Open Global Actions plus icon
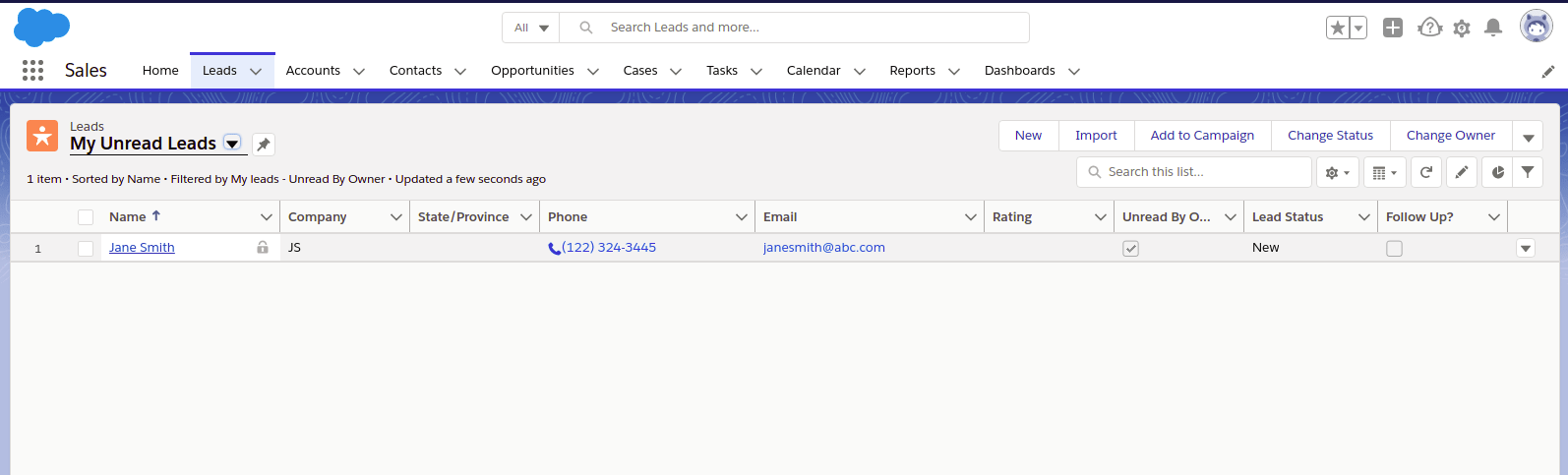 [1393, 28]
